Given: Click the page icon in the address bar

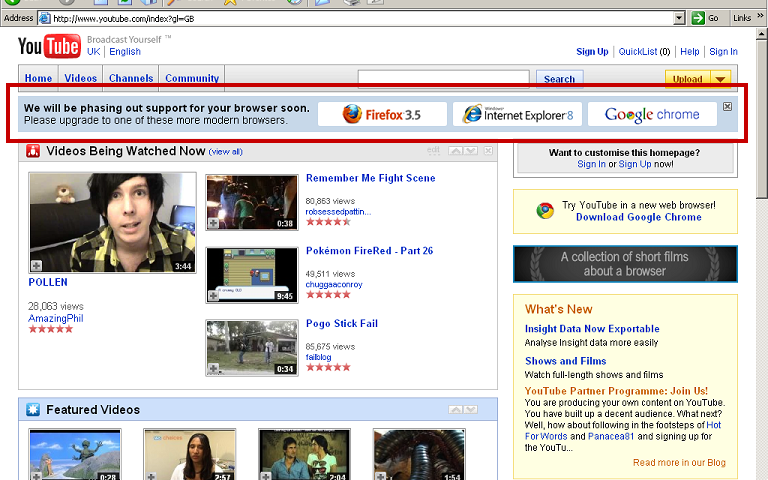Looking at the screenshot, I should point(44,19).
